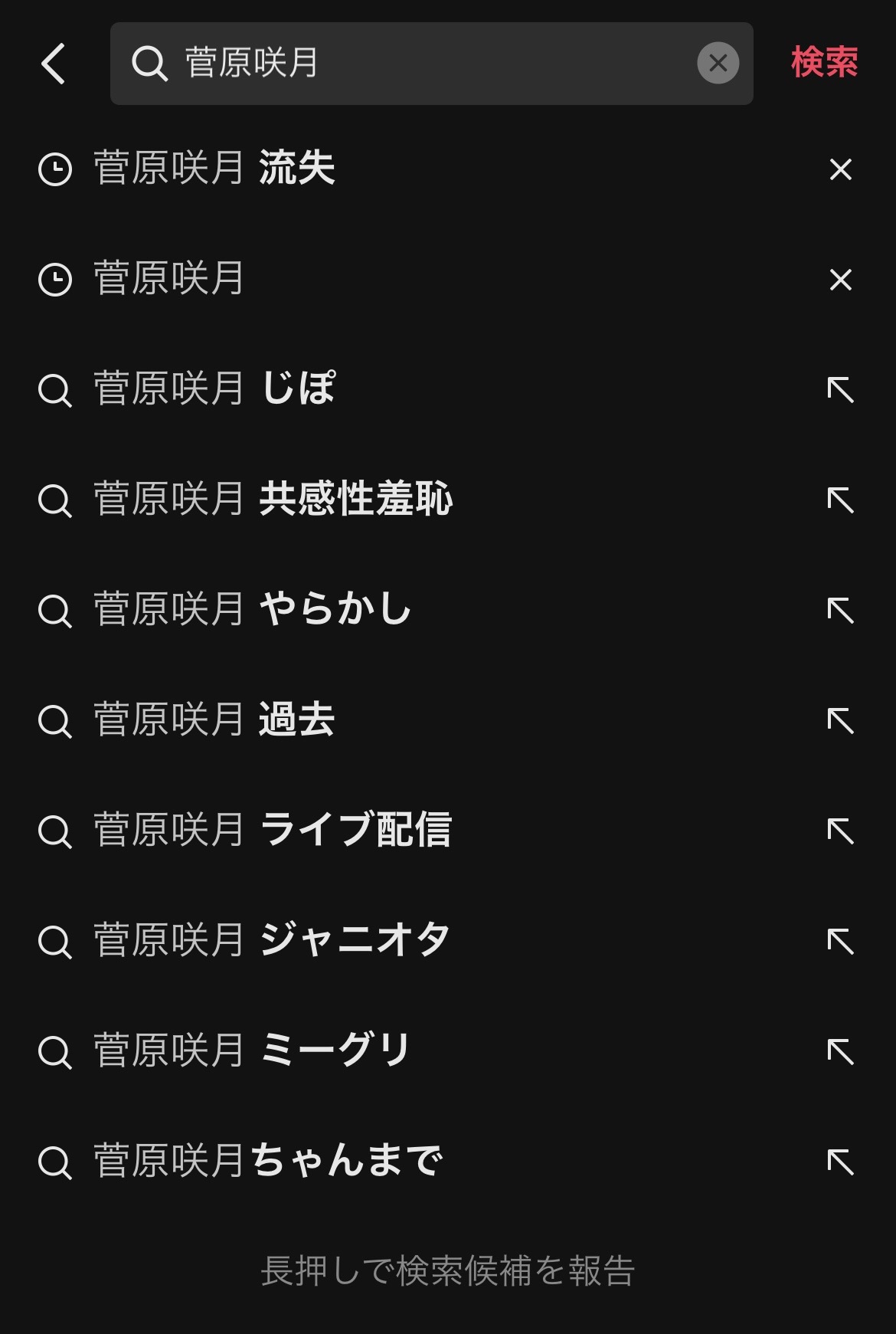Image resolution: width=896 pixels, height=1334 pixels.
Task: Select recent search 菅原咲月 流失
Action: (x=214, y=169)
